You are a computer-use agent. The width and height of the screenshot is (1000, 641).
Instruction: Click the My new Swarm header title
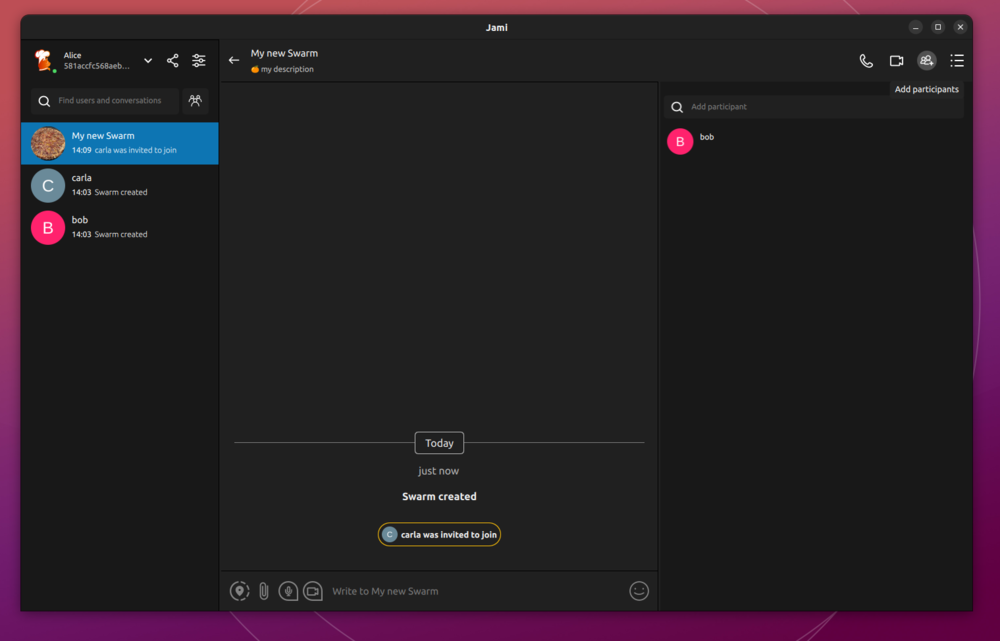tap(284, 54)
